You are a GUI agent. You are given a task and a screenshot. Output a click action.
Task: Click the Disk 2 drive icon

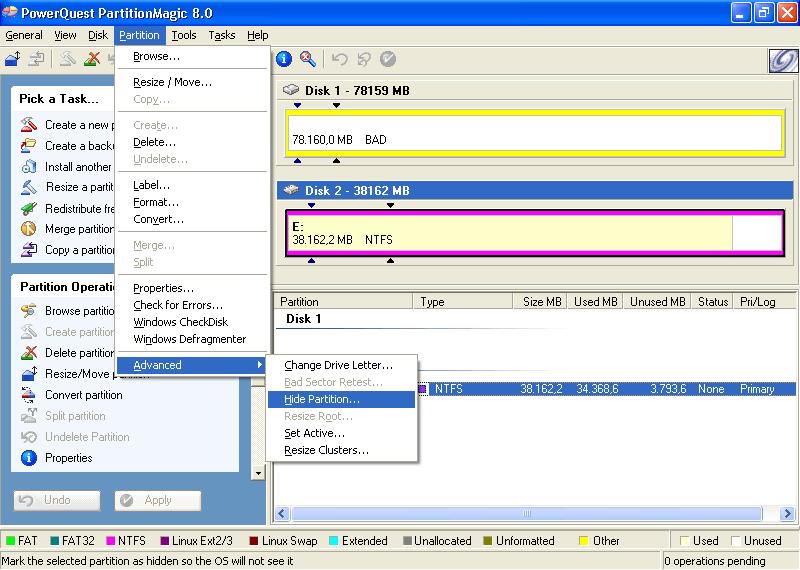(291, 190)
